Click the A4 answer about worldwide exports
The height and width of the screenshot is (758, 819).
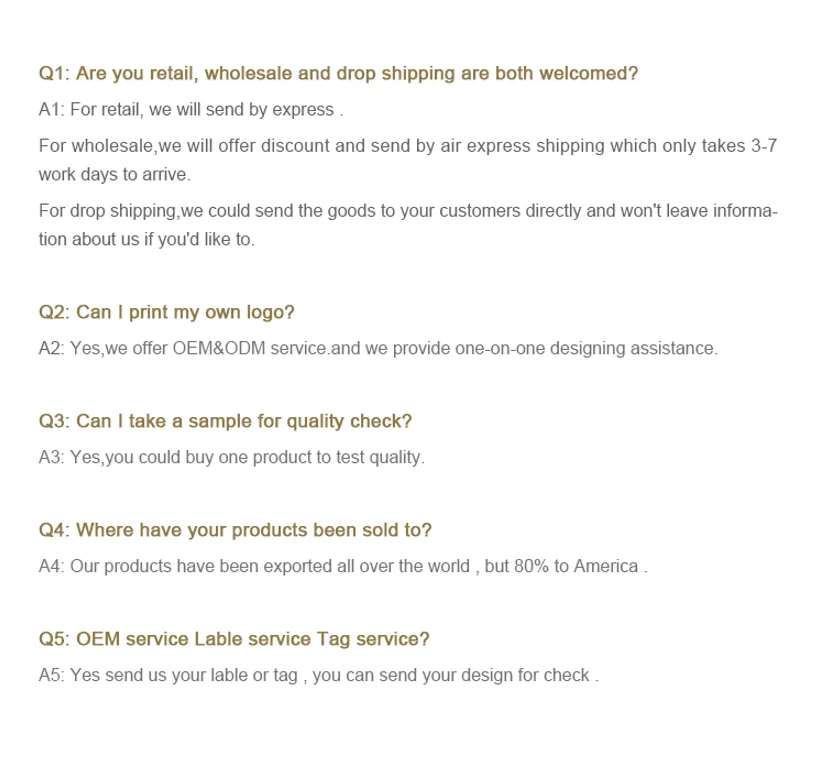click(343, 566)
